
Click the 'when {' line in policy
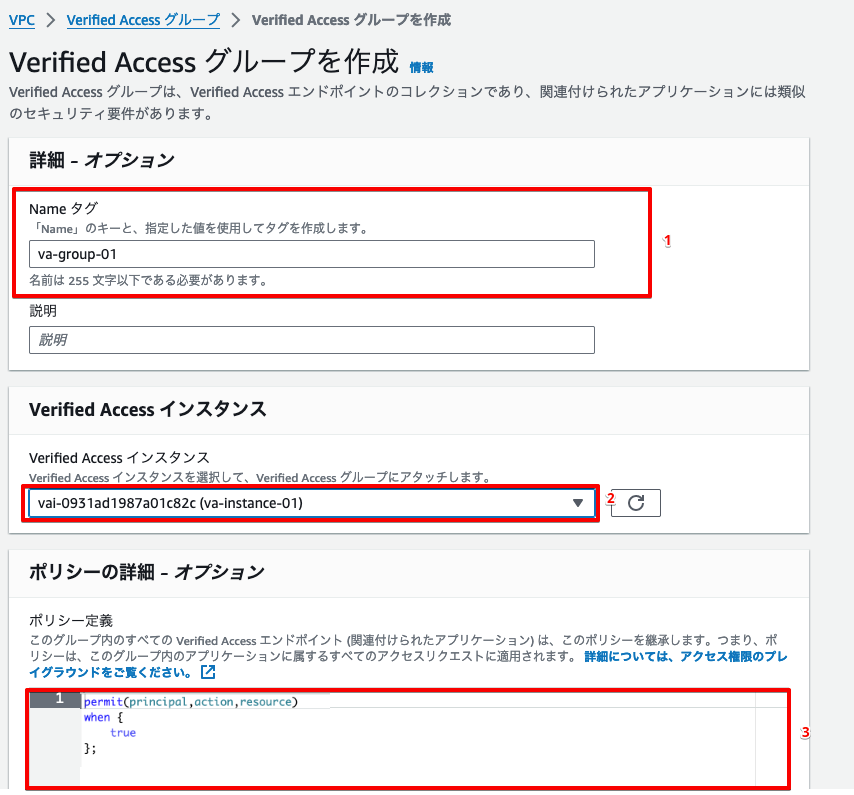pyautogui.click(x=103, y=717)
